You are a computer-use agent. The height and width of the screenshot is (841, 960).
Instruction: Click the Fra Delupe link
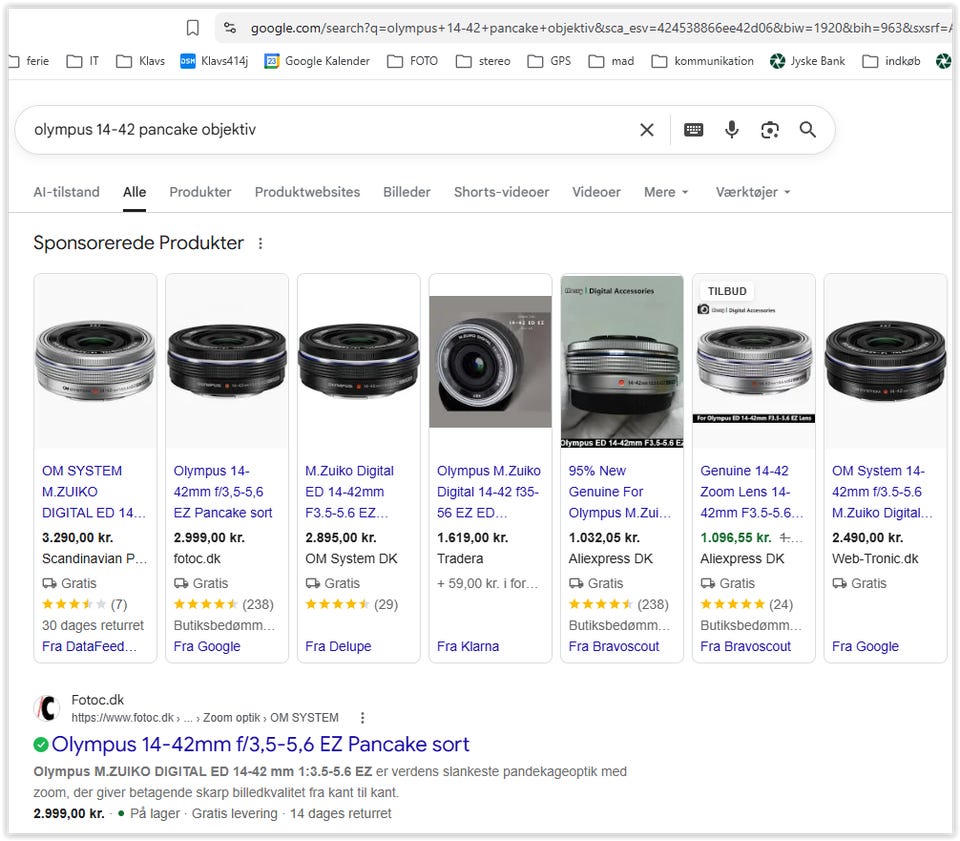tap(338, 646)
